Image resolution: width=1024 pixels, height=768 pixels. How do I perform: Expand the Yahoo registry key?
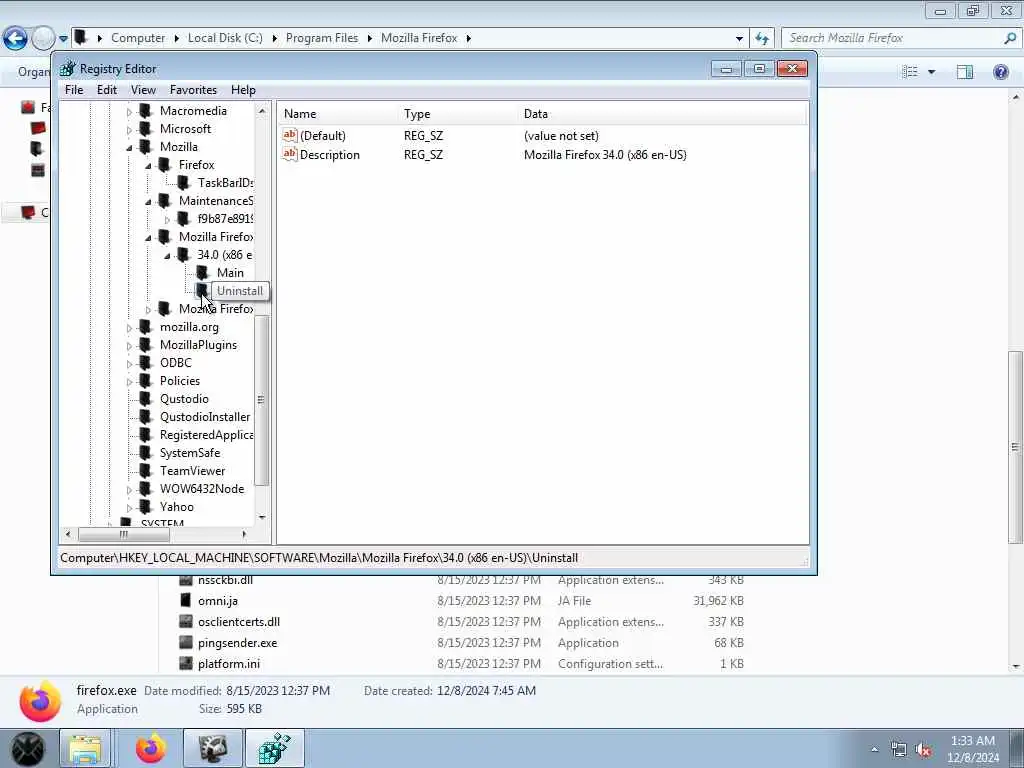click(x=129, y=508)
